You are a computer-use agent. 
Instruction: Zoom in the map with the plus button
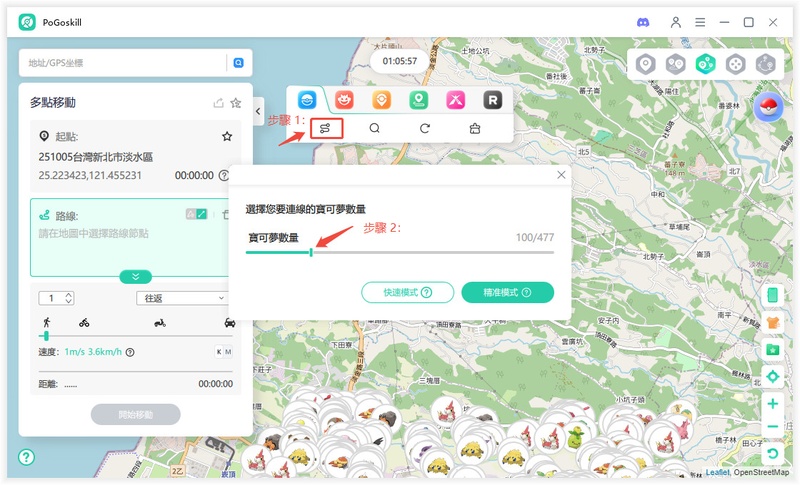point(772,404)
